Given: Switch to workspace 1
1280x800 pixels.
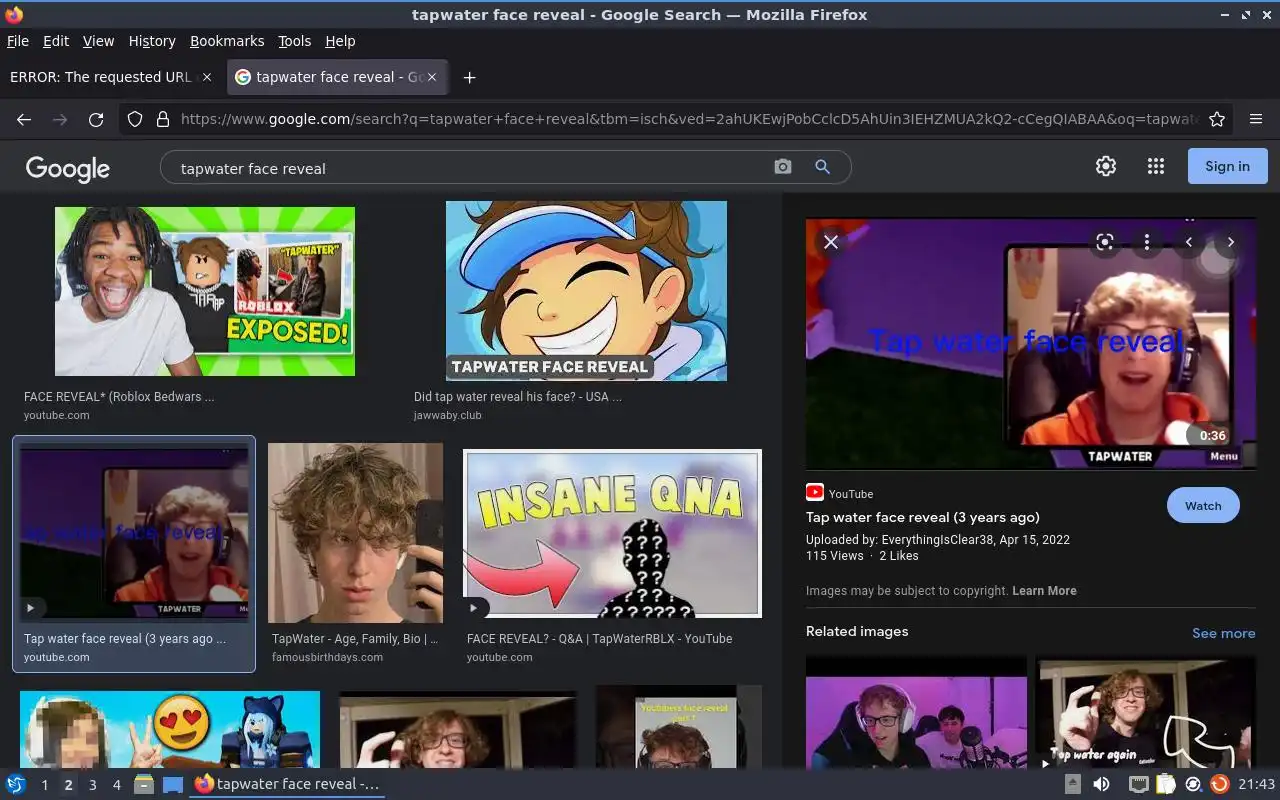Looking at the screenshot, I should coord(44,785).
